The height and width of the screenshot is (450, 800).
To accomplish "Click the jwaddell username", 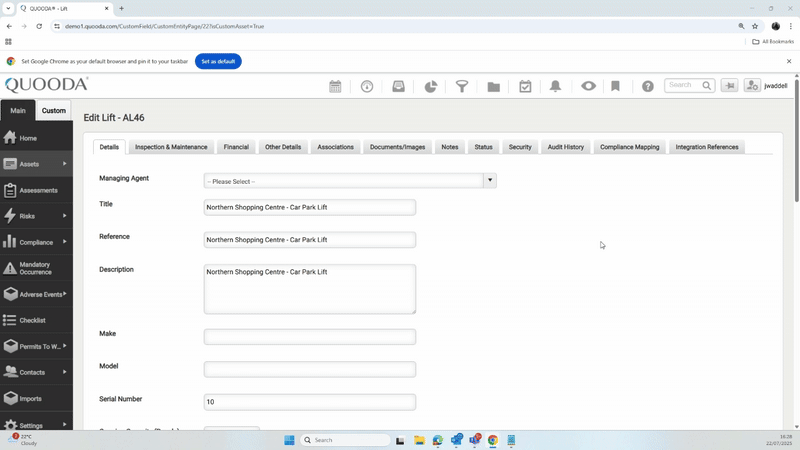I will coord(776,86).
